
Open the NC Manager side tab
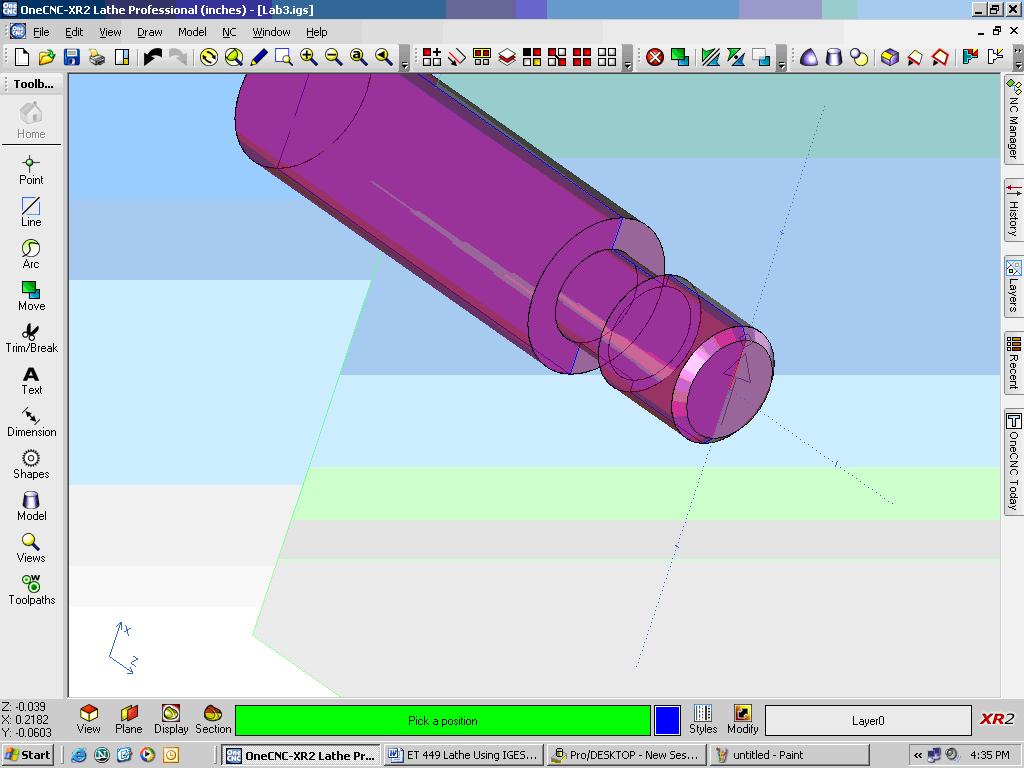tap(1013, 120)
